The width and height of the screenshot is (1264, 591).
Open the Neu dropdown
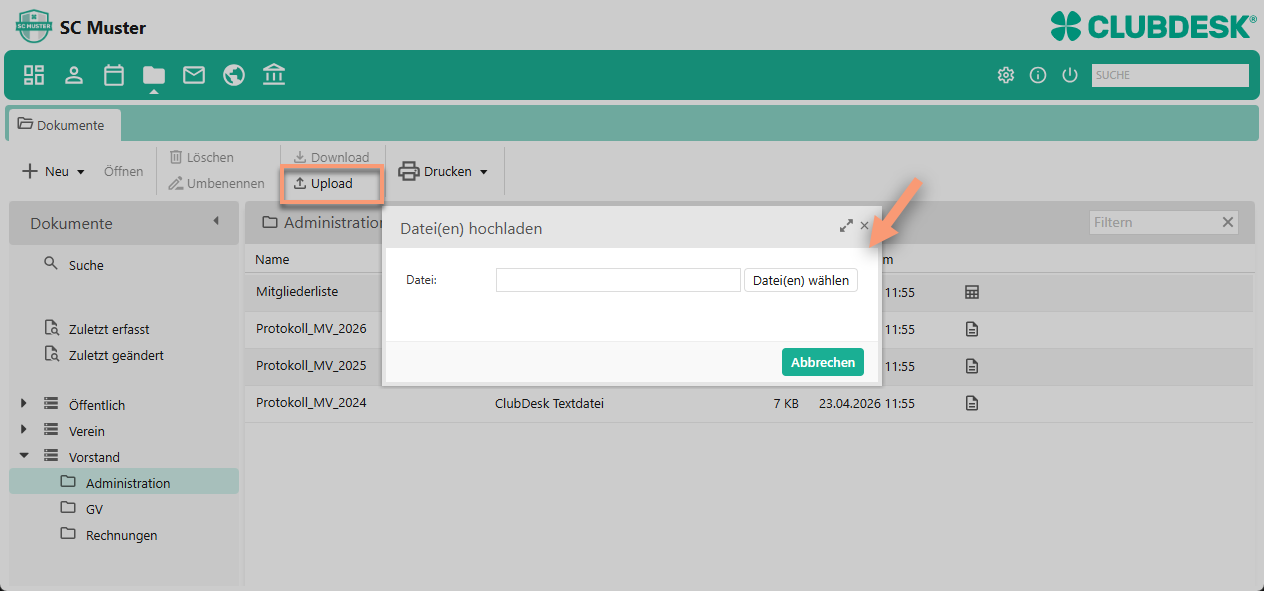(54, 171)
